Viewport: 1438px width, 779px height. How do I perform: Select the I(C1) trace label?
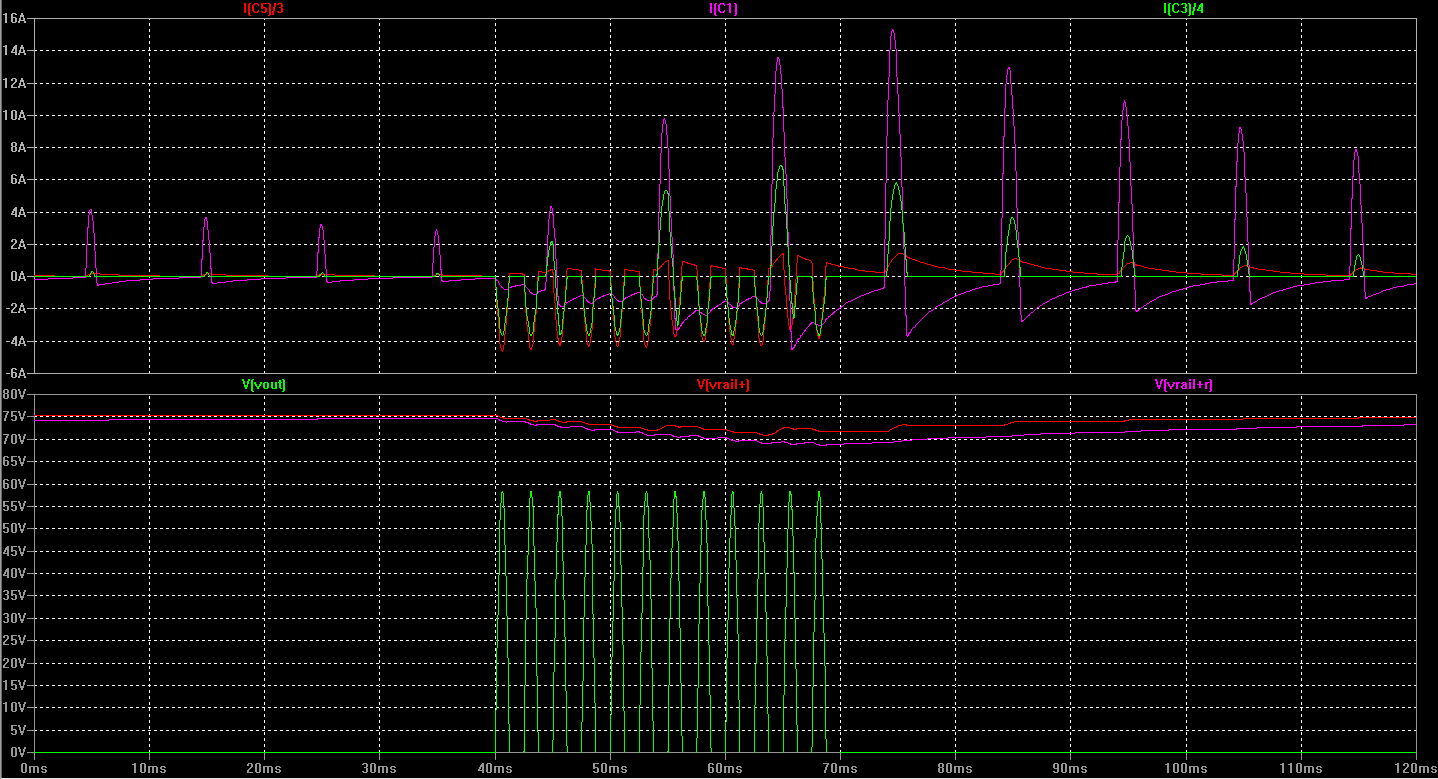723,9
